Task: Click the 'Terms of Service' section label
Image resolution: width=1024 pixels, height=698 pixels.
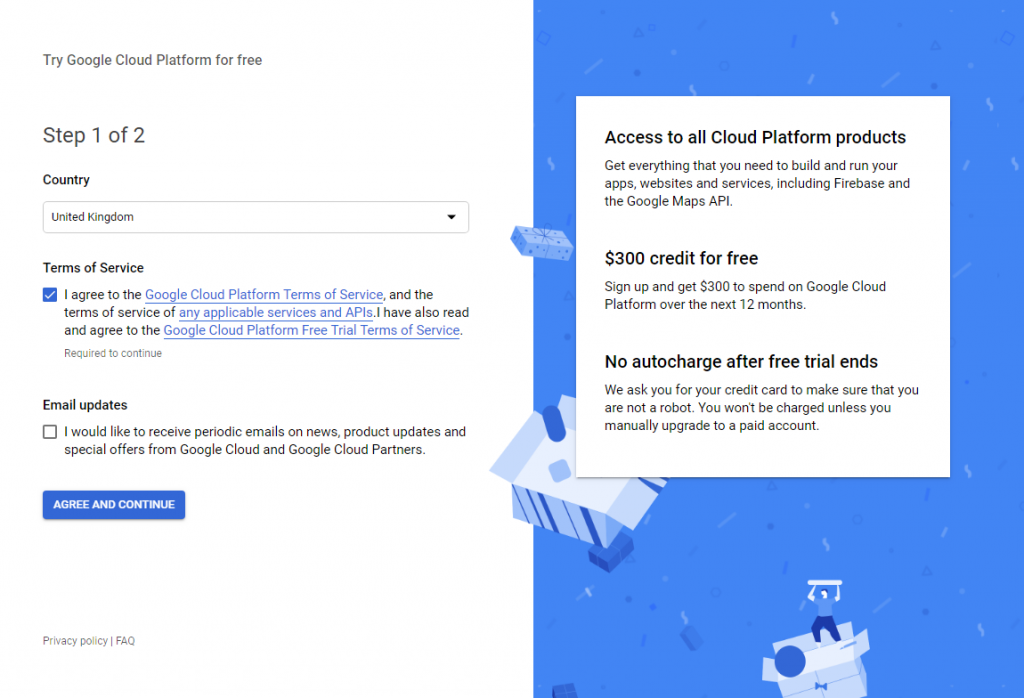Action: point(93,268)
